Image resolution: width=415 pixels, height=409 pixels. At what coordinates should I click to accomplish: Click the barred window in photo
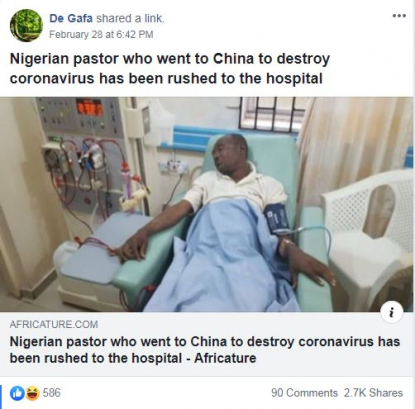pyautogui.click(x=271, y=114)
